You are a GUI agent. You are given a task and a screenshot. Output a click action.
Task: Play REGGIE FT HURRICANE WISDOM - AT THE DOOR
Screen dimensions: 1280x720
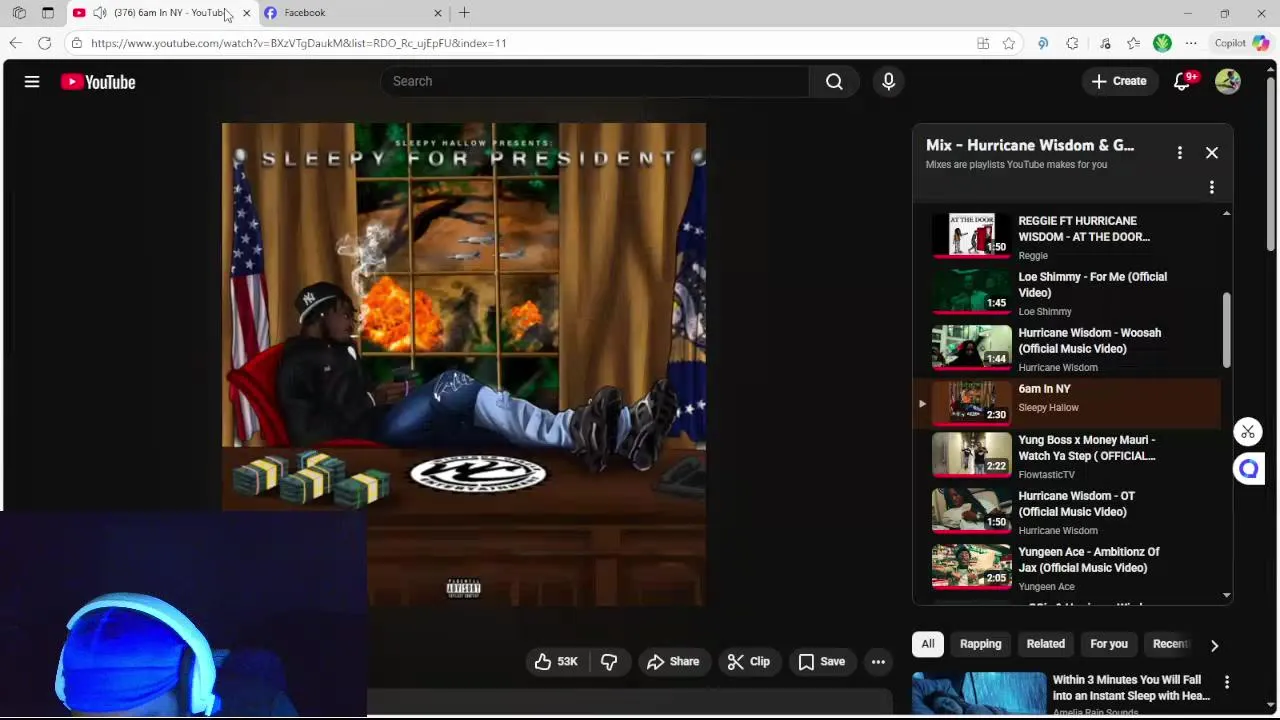(1066, 237)
